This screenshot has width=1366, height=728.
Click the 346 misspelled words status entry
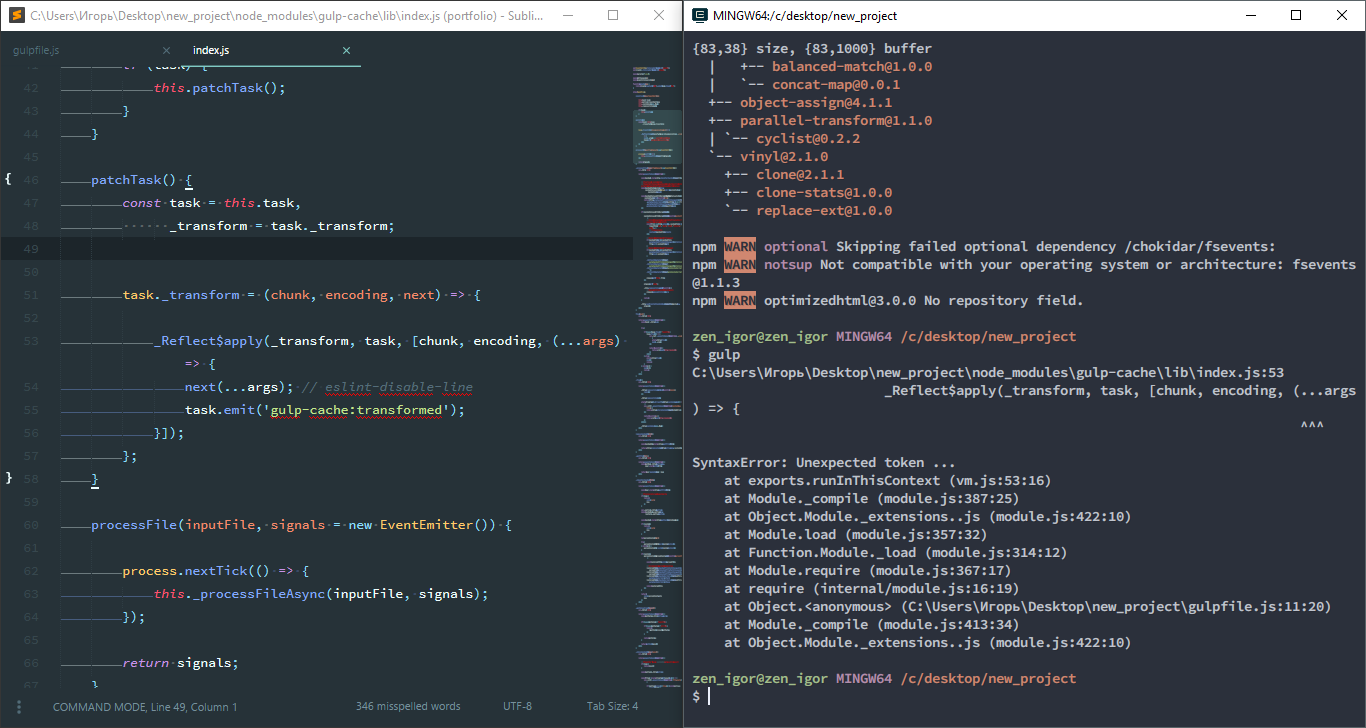pos(408,706)
